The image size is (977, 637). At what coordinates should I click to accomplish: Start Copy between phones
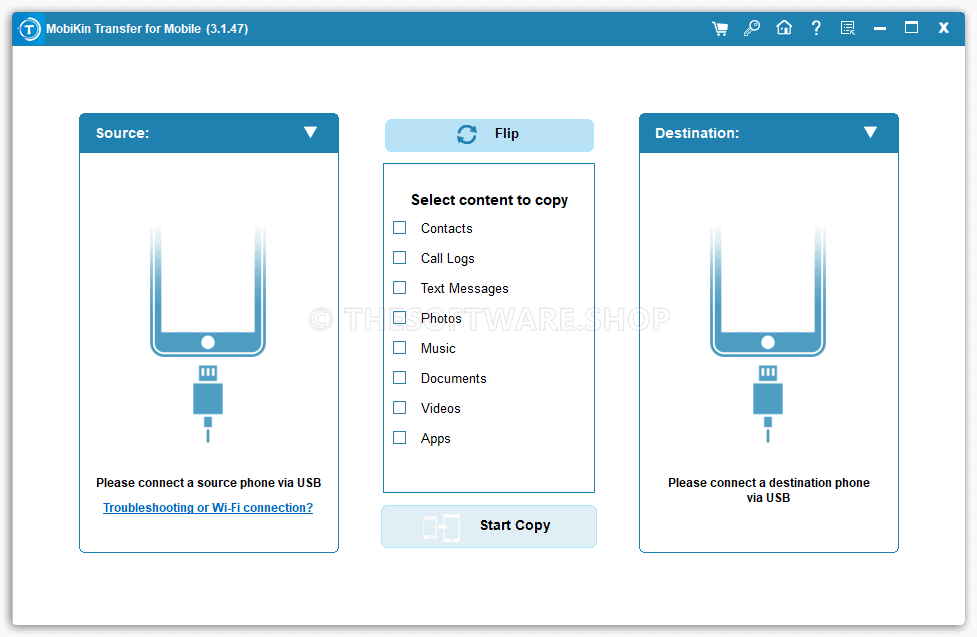pyautogui.click(x=489, y=526)
